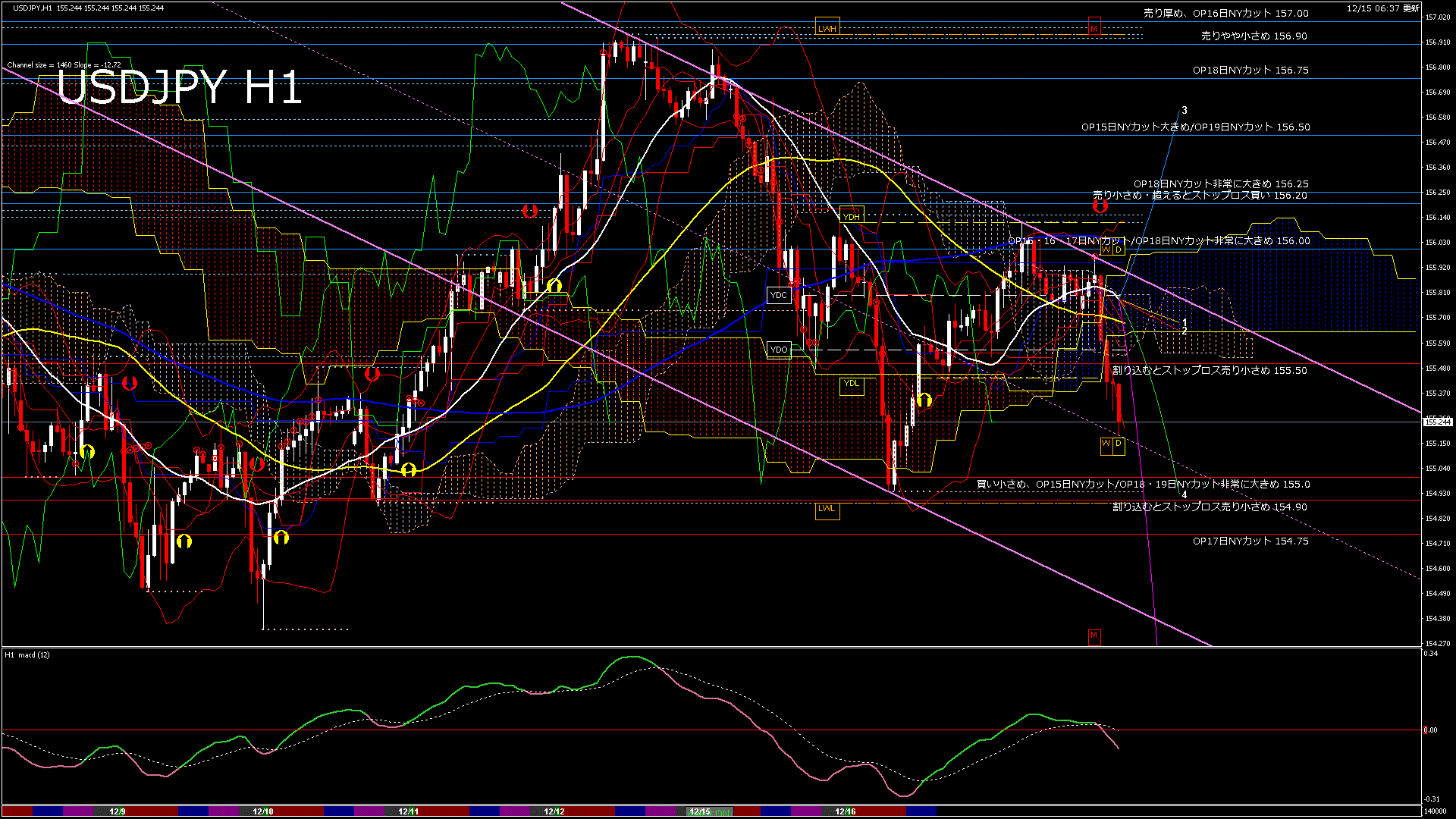The width and height of the screenshot is (1456, 819).
Task: Click the YDC daily close marker label
Action: [x=780, y=295]
